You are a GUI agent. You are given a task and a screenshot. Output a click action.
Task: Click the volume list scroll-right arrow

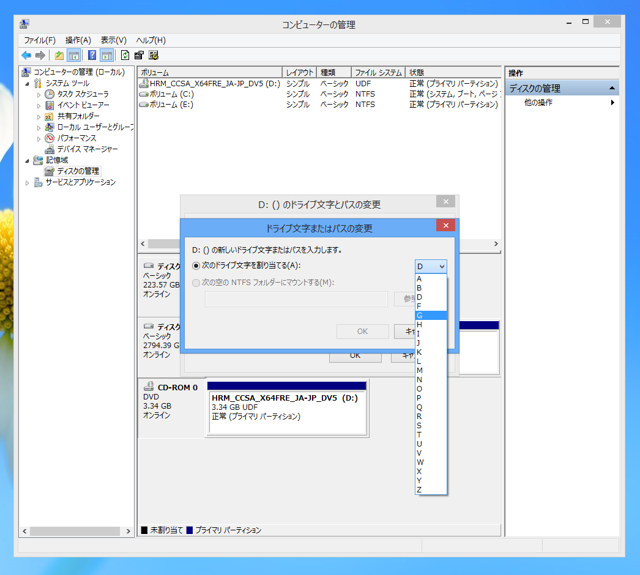click(496, 244)
